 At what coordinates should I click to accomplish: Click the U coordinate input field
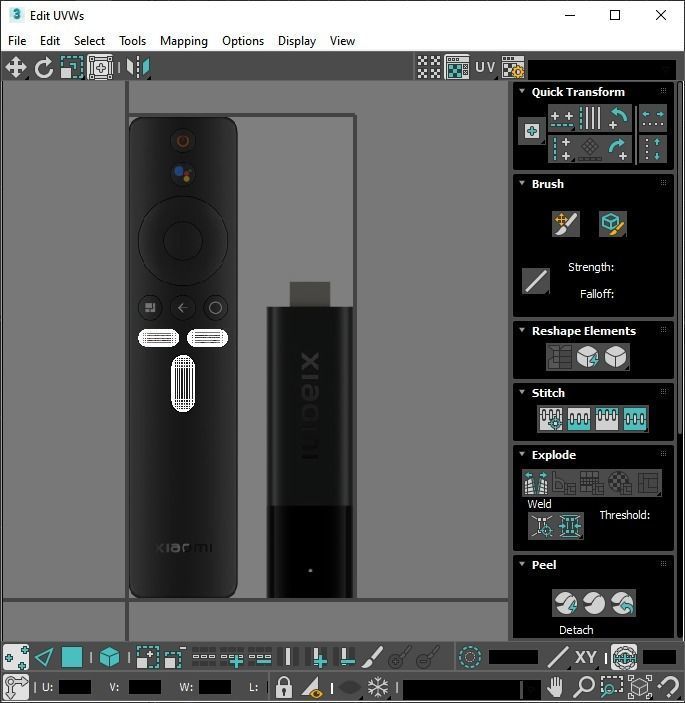[75, 687]
